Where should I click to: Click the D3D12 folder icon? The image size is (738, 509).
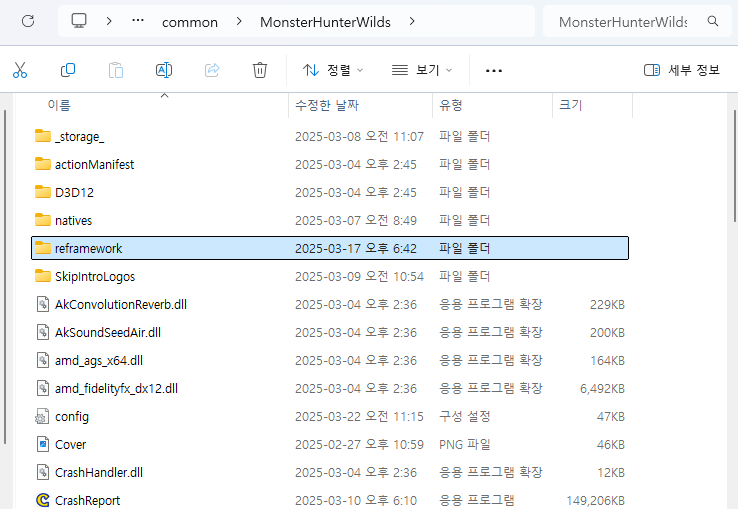pyautogui.click(x=43, y=192)
